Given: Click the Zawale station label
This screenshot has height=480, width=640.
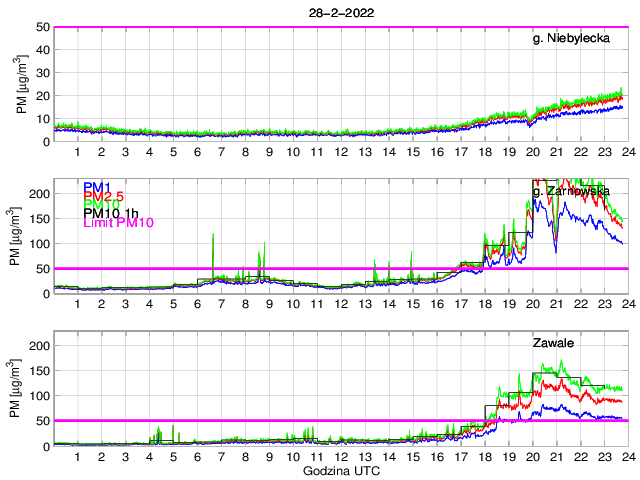Looking at the screenshot, I should [x=553, y=343].
